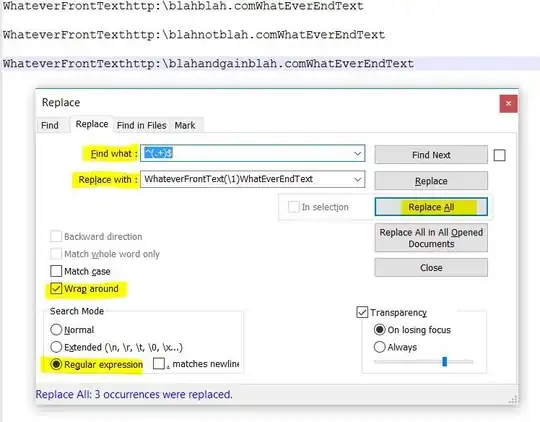
Task: Click the '3 occurrences were replaced' status message
Action: click(134, 394)
